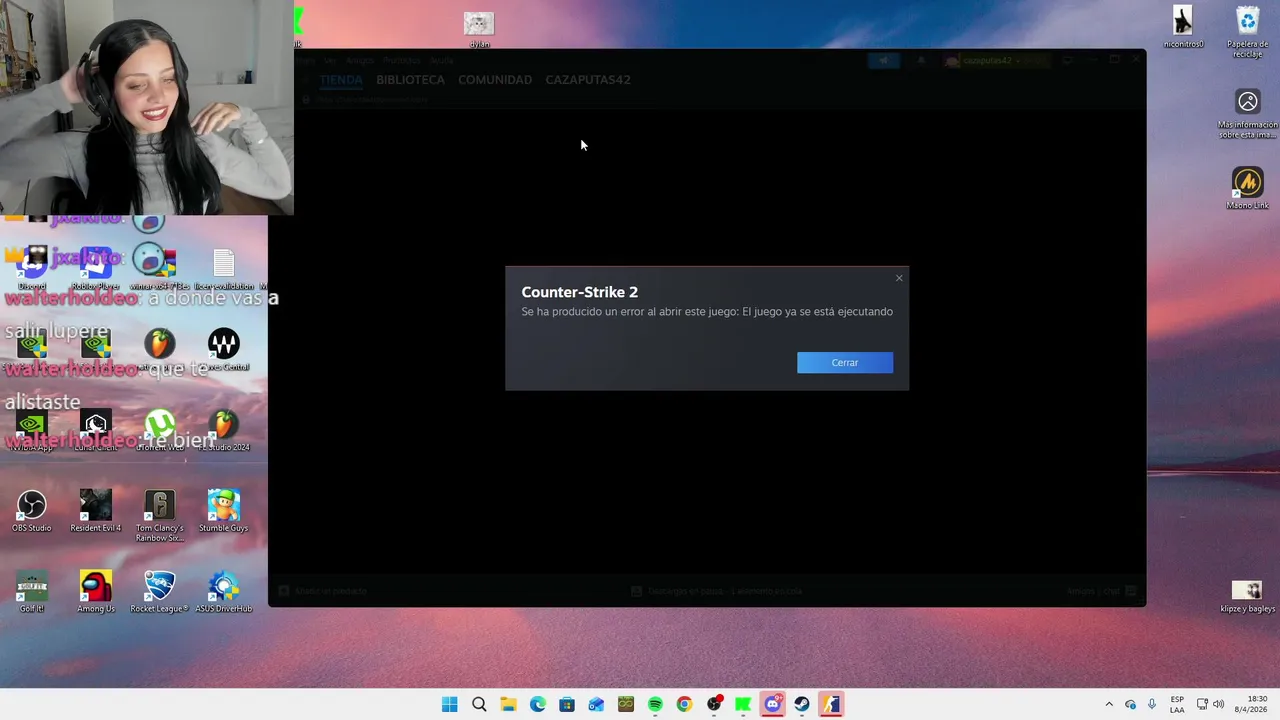Image resolution: width=1280 pixels, height=720 pixels.
Task: Select the dylan desktop icon at the top
Action: coord(479,29)
